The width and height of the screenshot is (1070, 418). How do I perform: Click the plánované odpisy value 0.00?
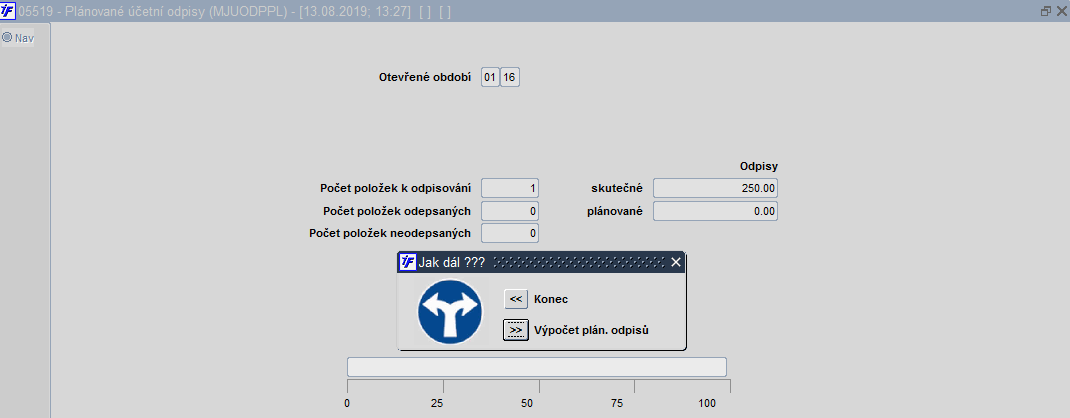715,211
